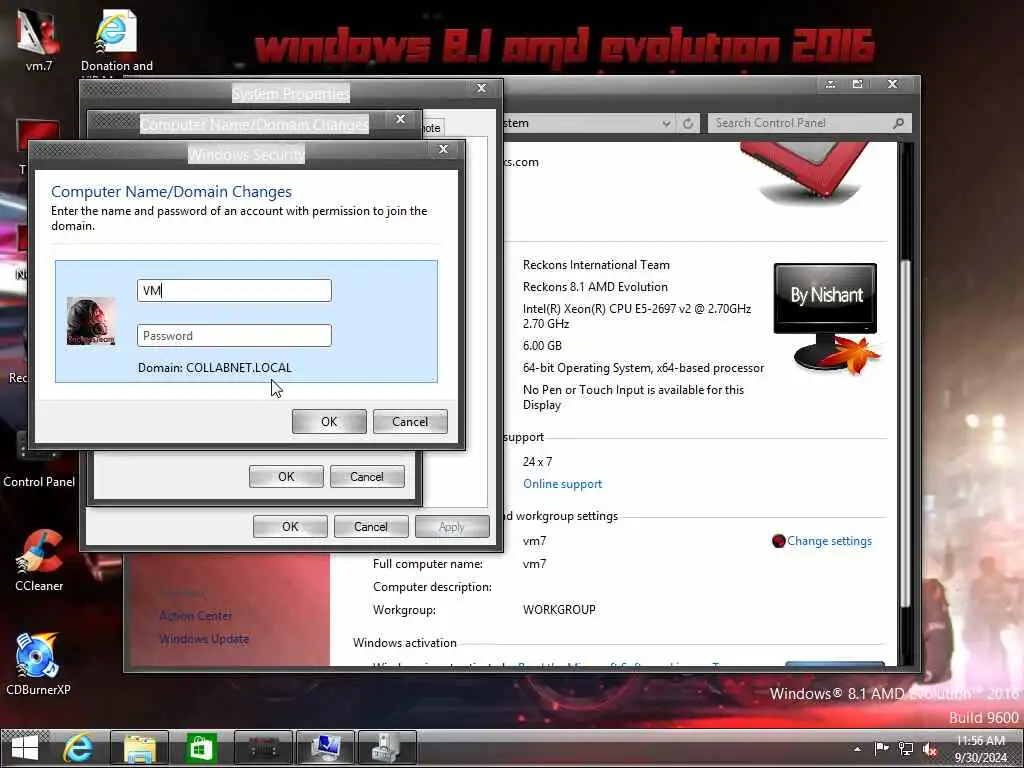The height and width of the screenshot is (768, 1024).
Task: Open the Donation and VIP desktop icon
Action: point(116,39)
